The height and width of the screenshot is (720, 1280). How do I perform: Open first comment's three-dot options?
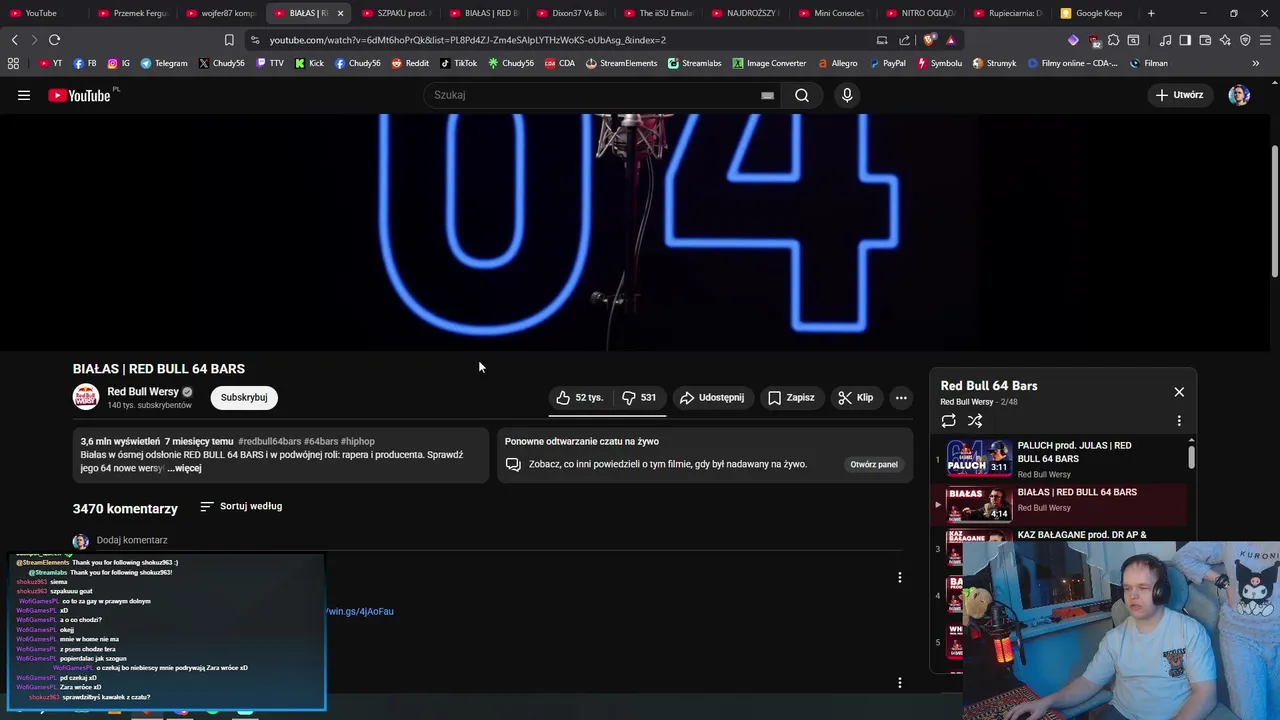click(x=899, y=577)
